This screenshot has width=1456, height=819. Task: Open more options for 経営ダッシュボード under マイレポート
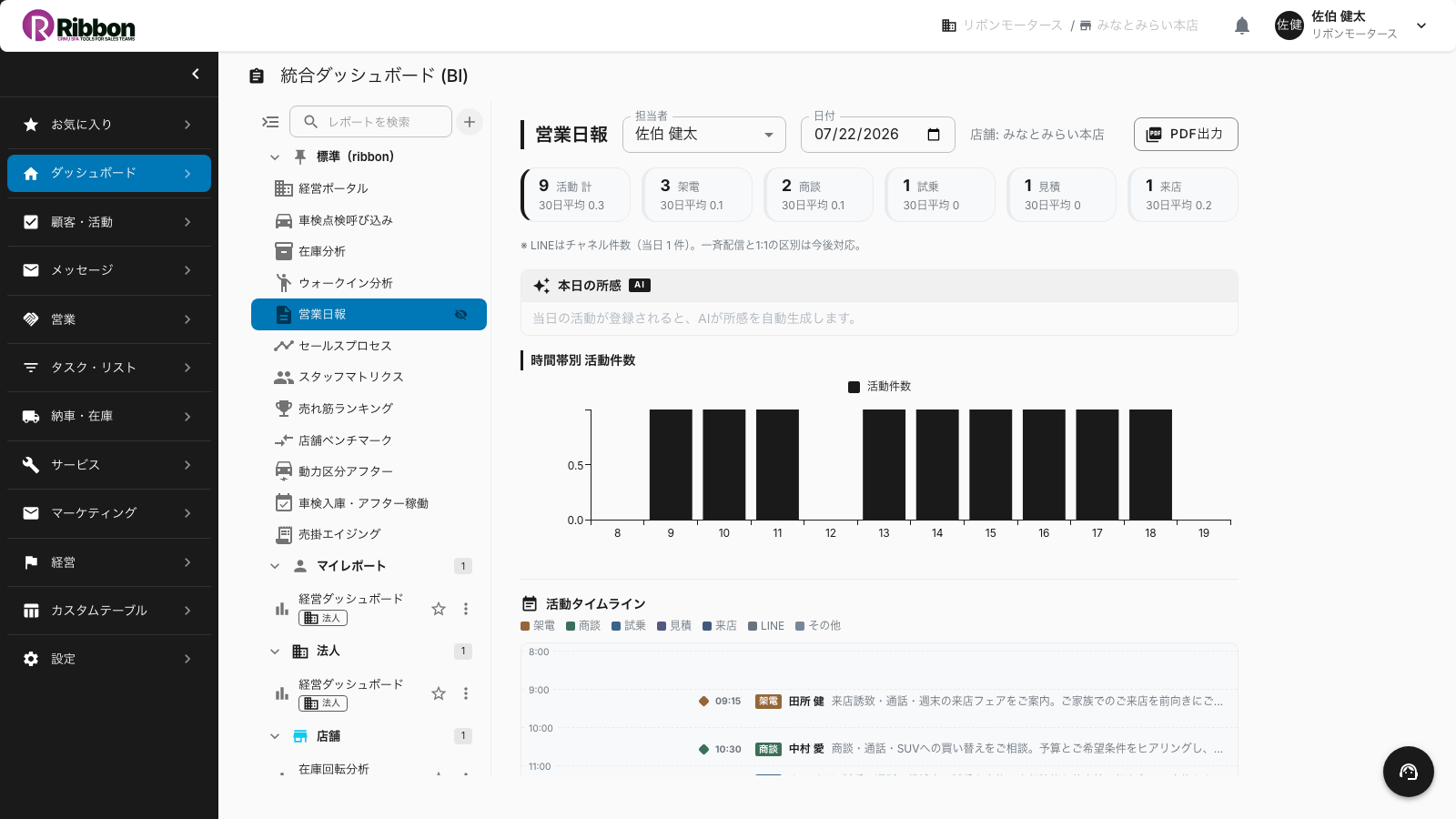click(x=466, y=609)
